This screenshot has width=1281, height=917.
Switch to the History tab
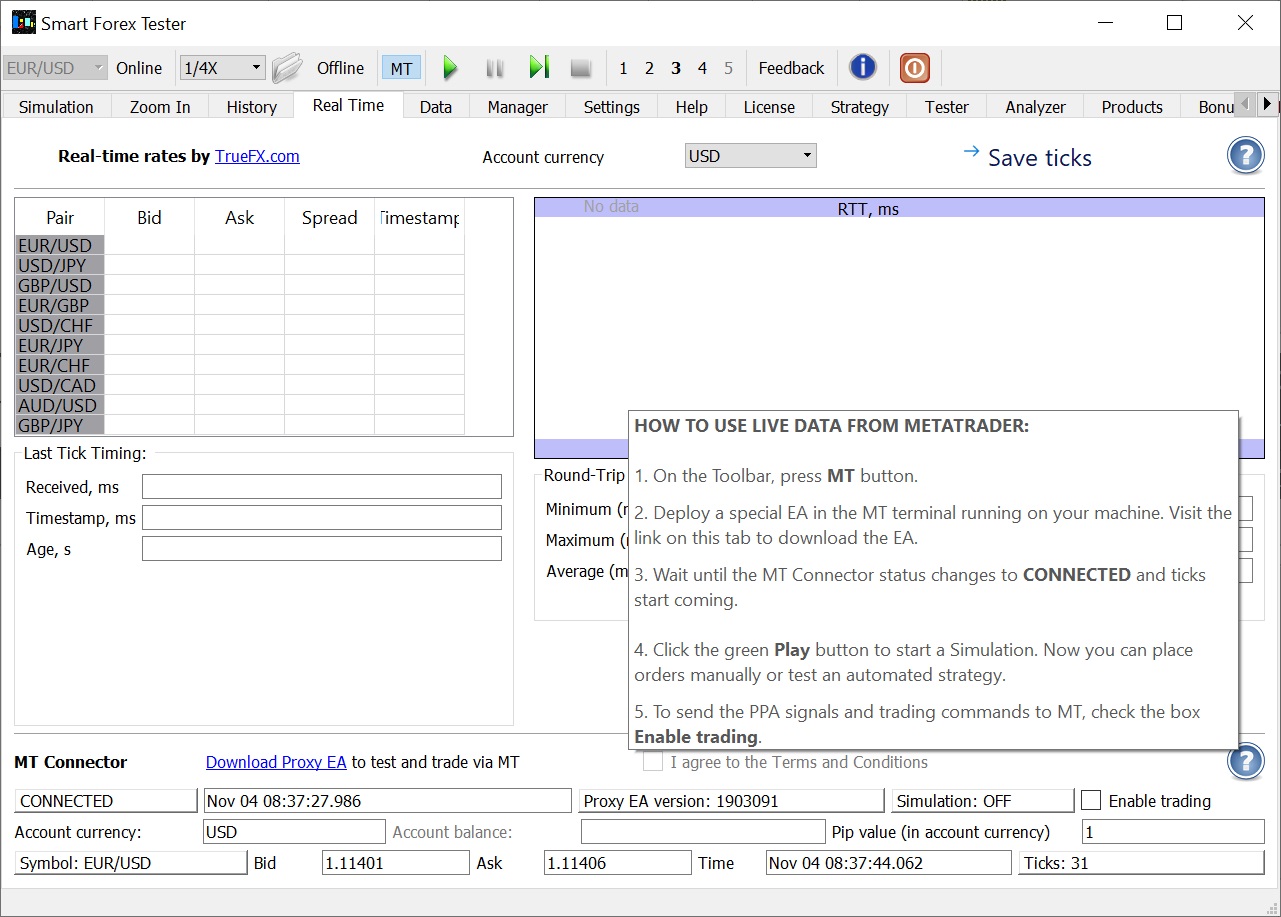point(251,107)
